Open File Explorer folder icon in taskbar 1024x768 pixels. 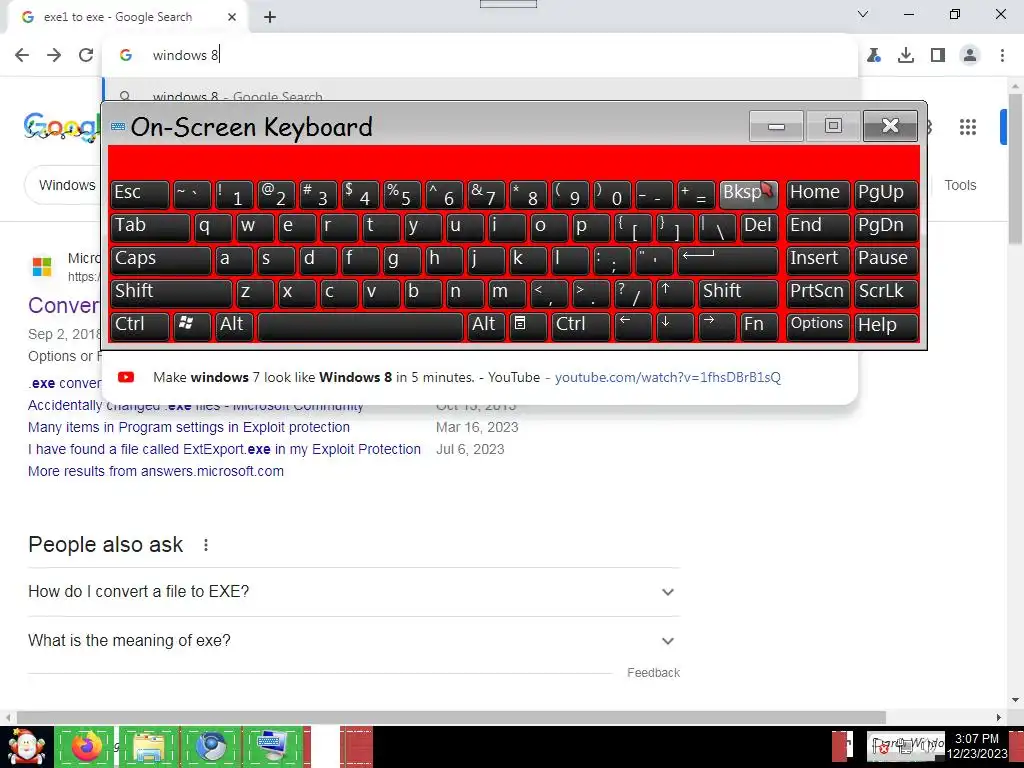click(x=148, y=746)
